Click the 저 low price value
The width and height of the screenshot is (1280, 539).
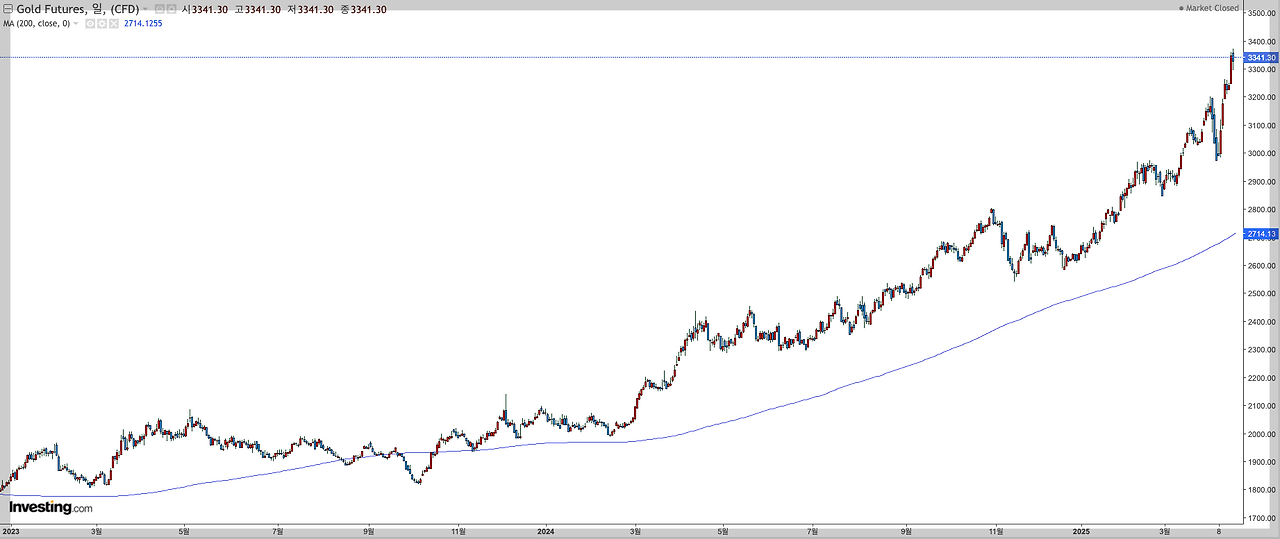tap(316, 9)
